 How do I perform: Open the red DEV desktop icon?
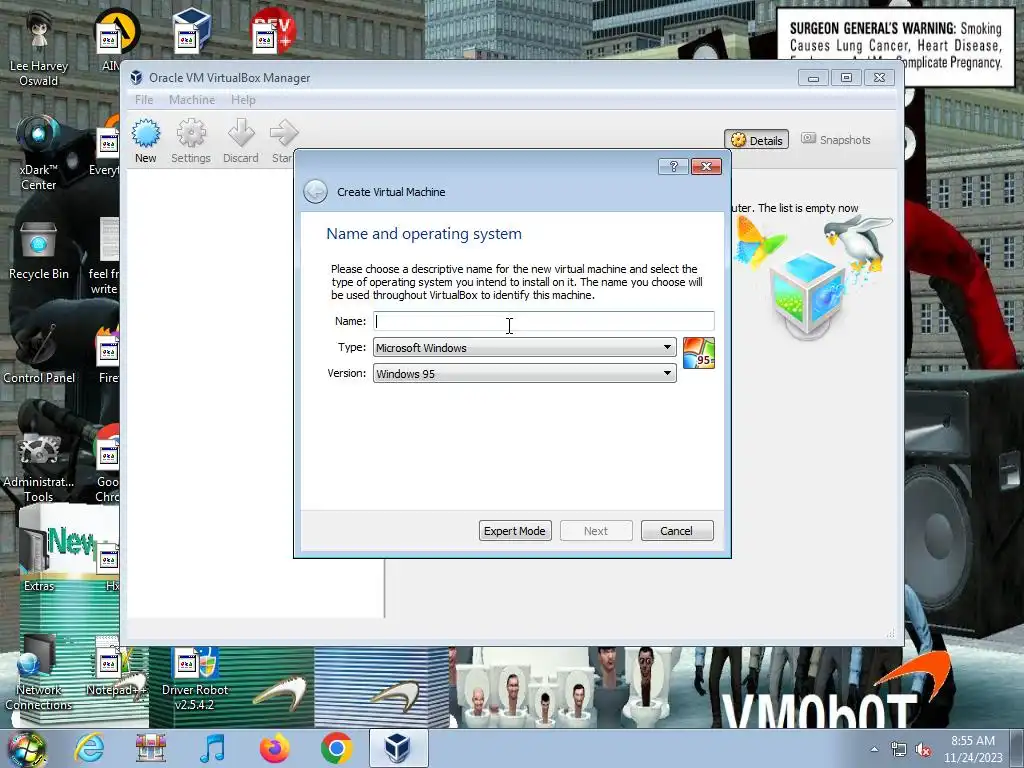point(273,30)
